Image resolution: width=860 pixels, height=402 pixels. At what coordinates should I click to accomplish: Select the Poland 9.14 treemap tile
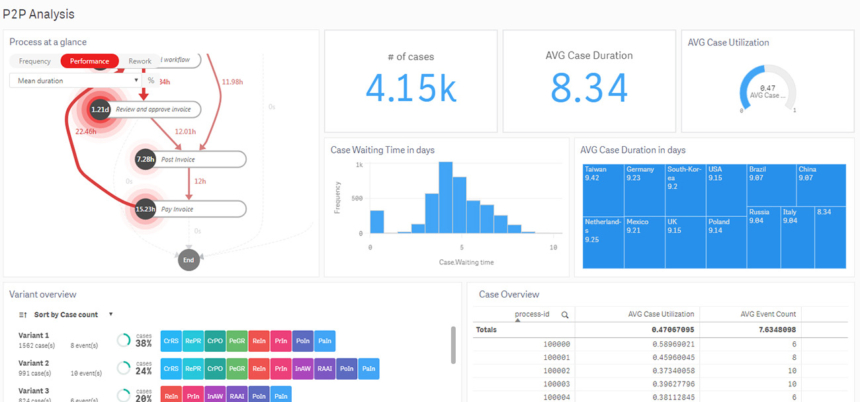pyautogui.click(x=726, y=242)
